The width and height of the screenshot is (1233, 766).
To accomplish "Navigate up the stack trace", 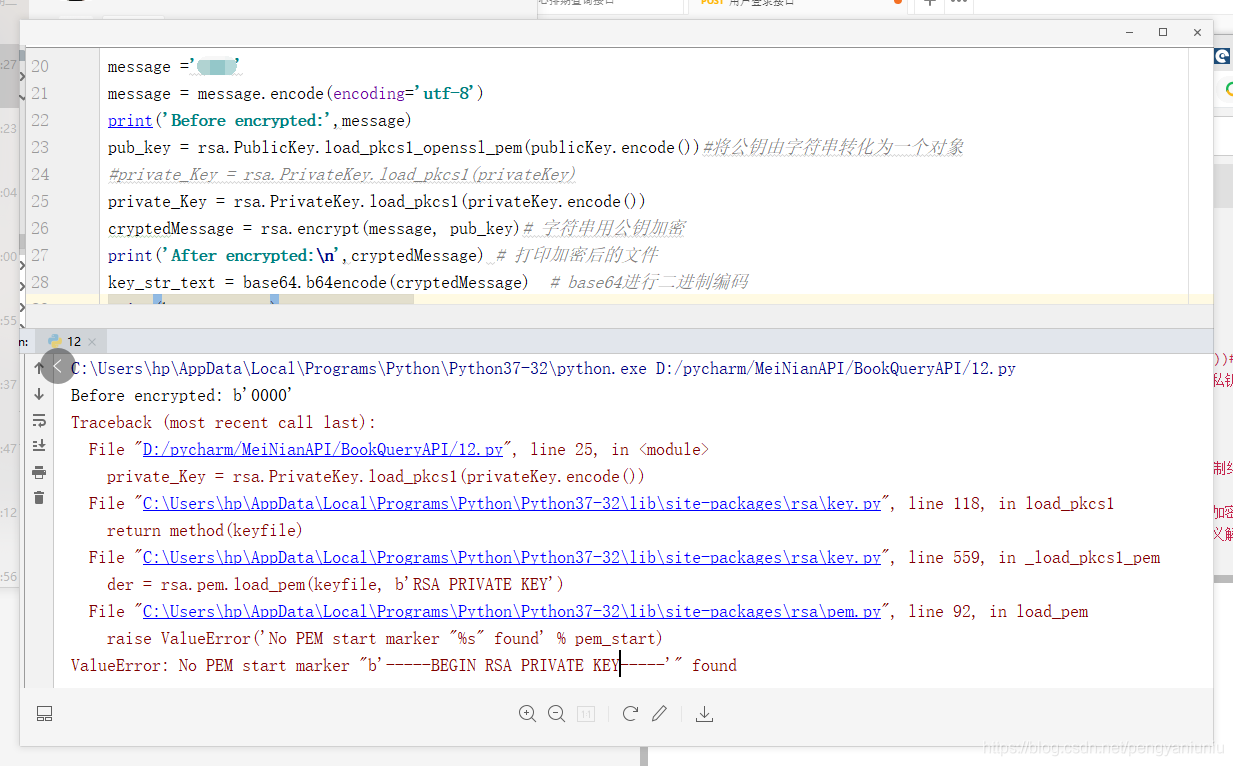I will 39,367.
